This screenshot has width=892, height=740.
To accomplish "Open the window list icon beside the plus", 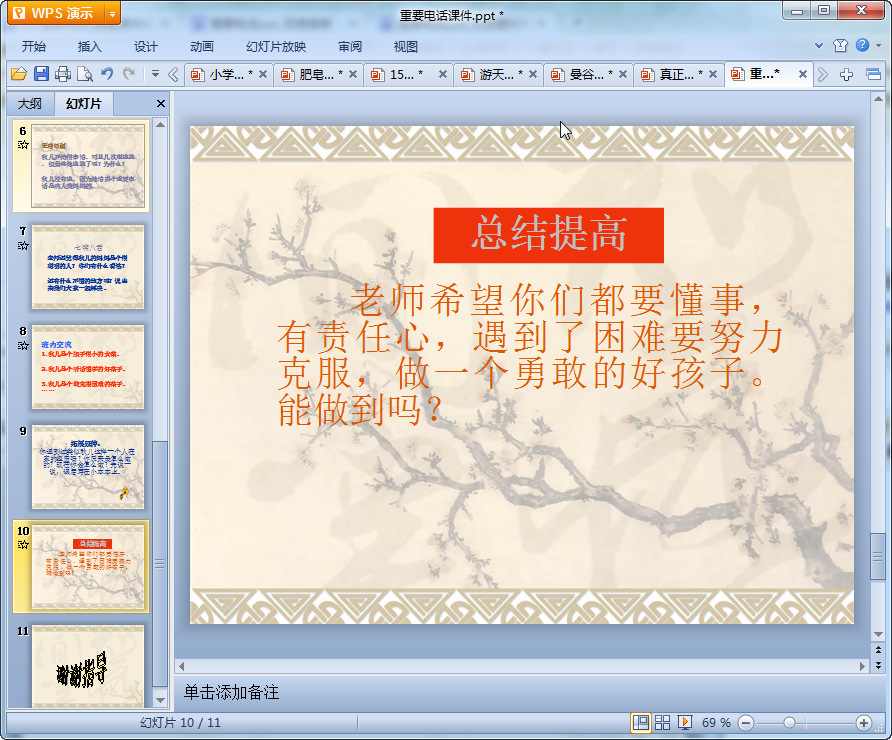I will pos(873,75).
